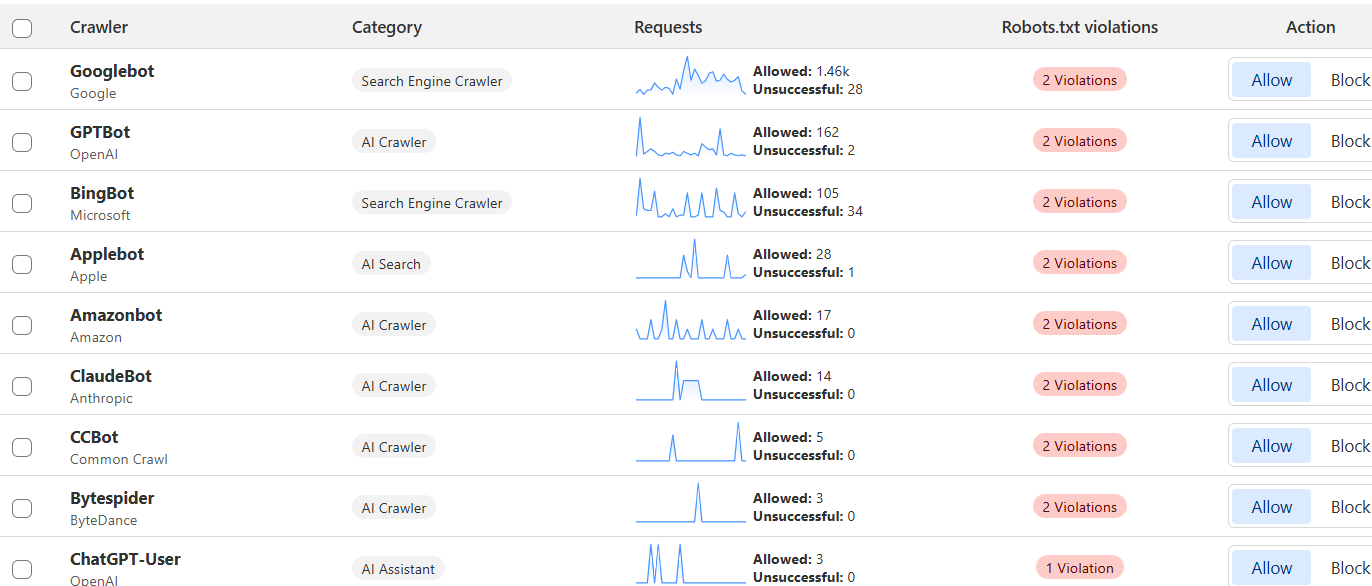Allow the Amazonbot crawler
Image resolution: width=1372 pixels, height=586 pixels.
(x=1270, y=323)
